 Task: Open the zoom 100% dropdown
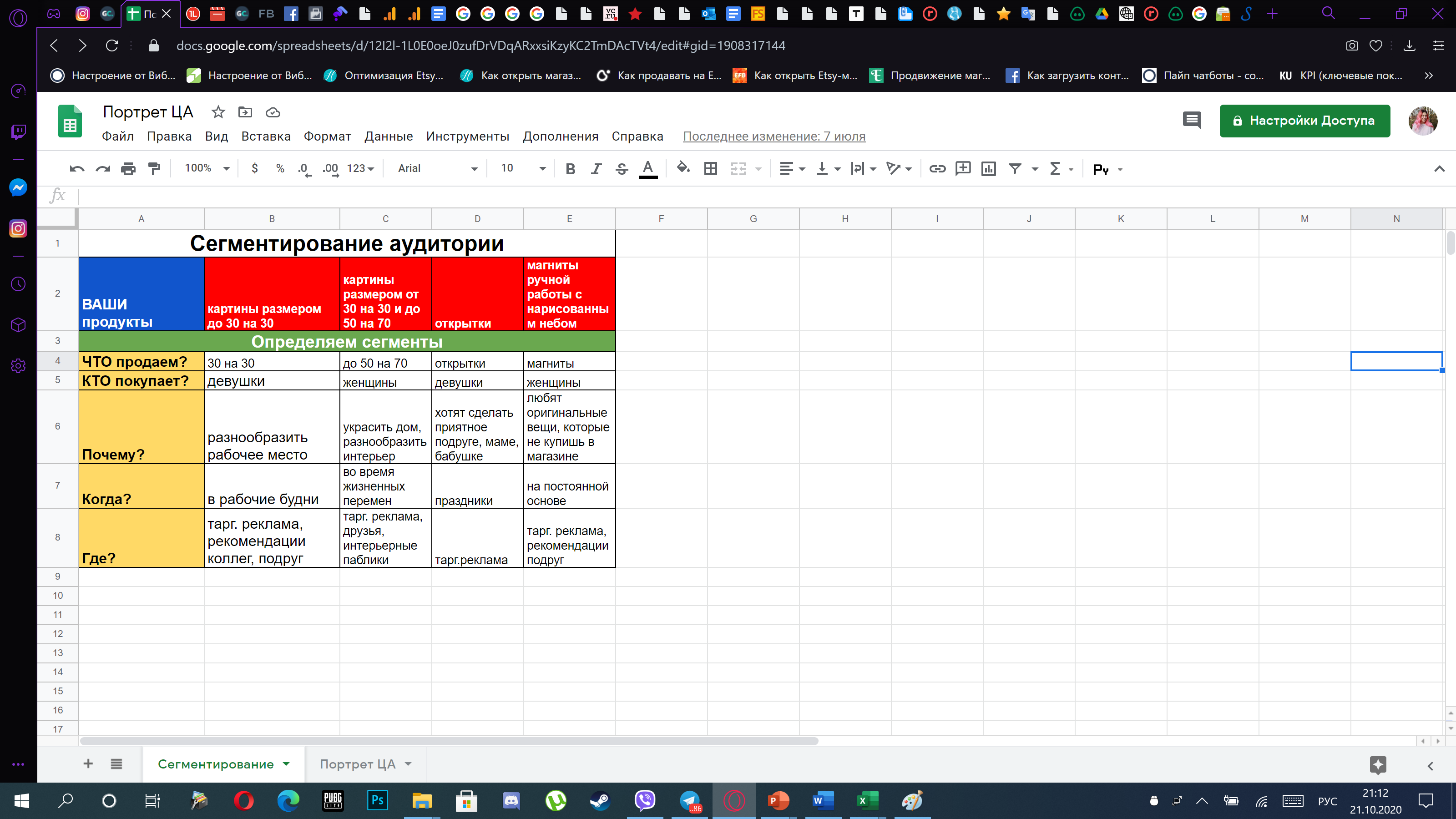point(207,168)
